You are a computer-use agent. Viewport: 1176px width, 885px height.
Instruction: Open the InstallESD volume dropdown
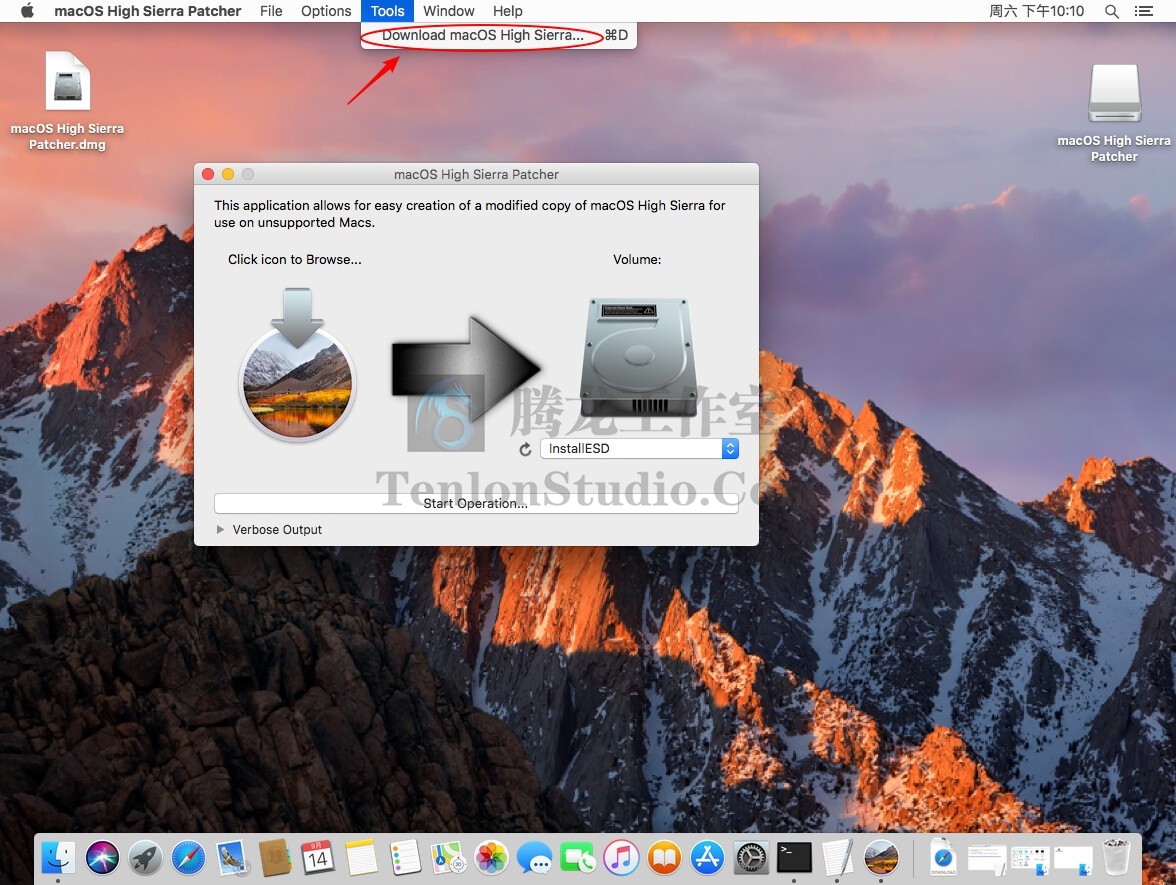(640, 448)
